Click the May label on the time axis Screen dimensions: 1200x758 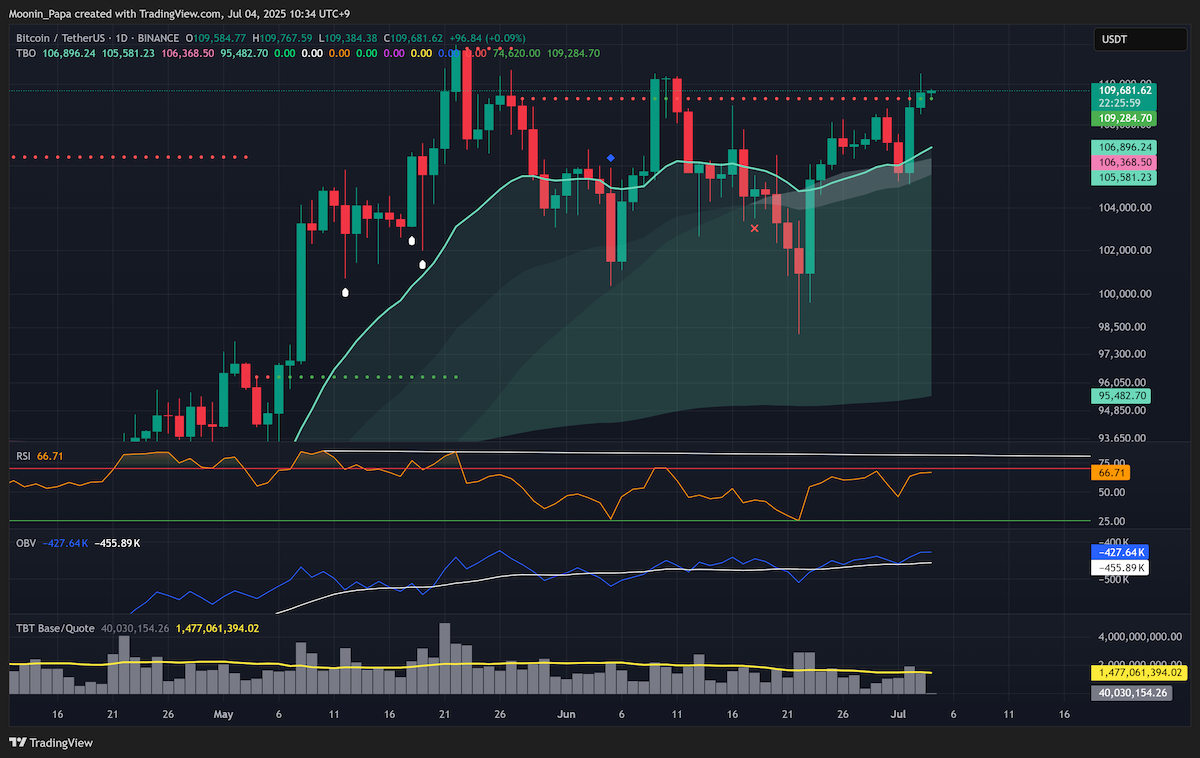tap(223, 715)
